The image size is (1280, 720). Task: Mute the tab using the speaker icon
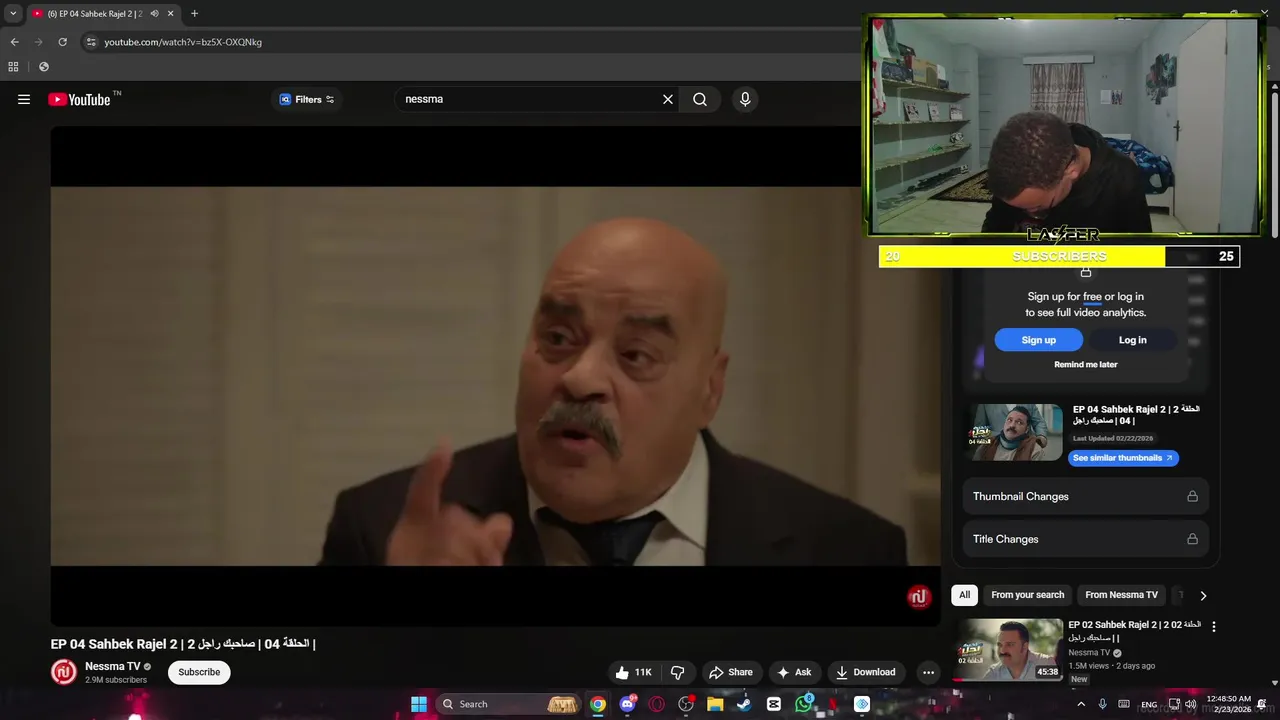pyautogui.click(x=154, y=14)
